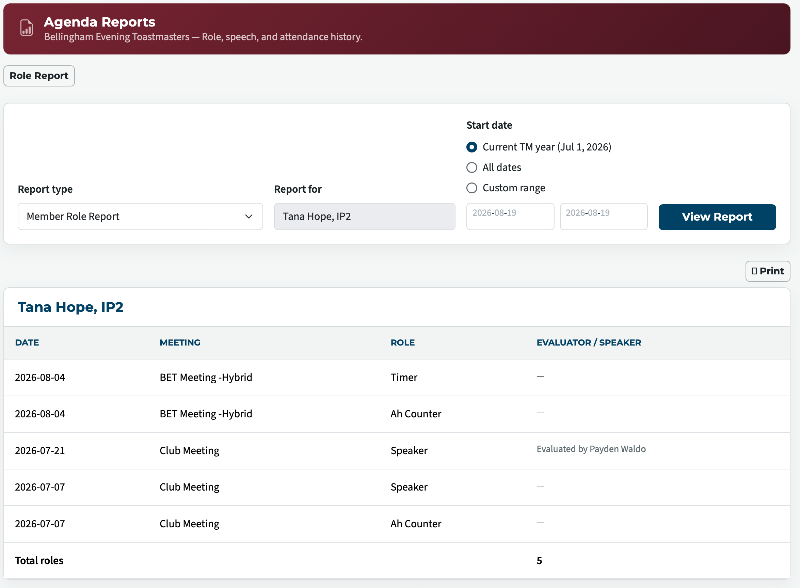Screen dimensions: 800x588
Task: Open the Role Report tab
Action: click(x=39, y=76)
